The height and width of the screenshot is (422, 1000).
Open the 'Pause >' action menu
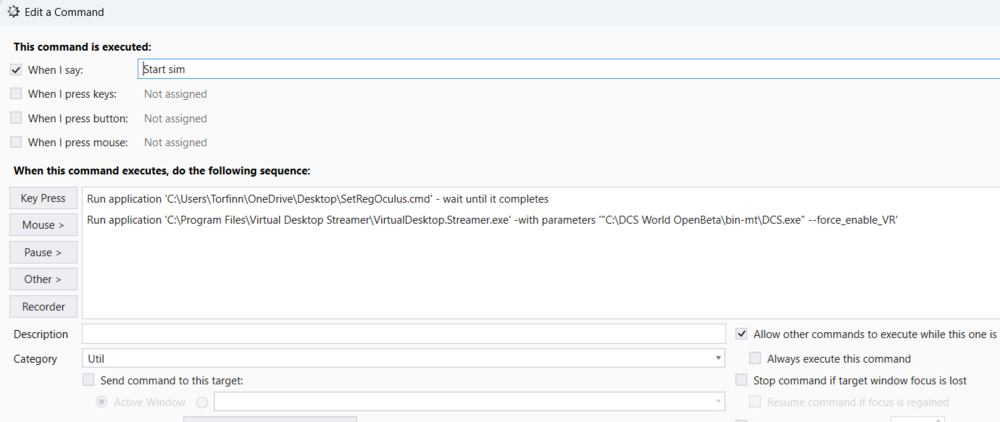pyautogui.click(x=43, y=252)
